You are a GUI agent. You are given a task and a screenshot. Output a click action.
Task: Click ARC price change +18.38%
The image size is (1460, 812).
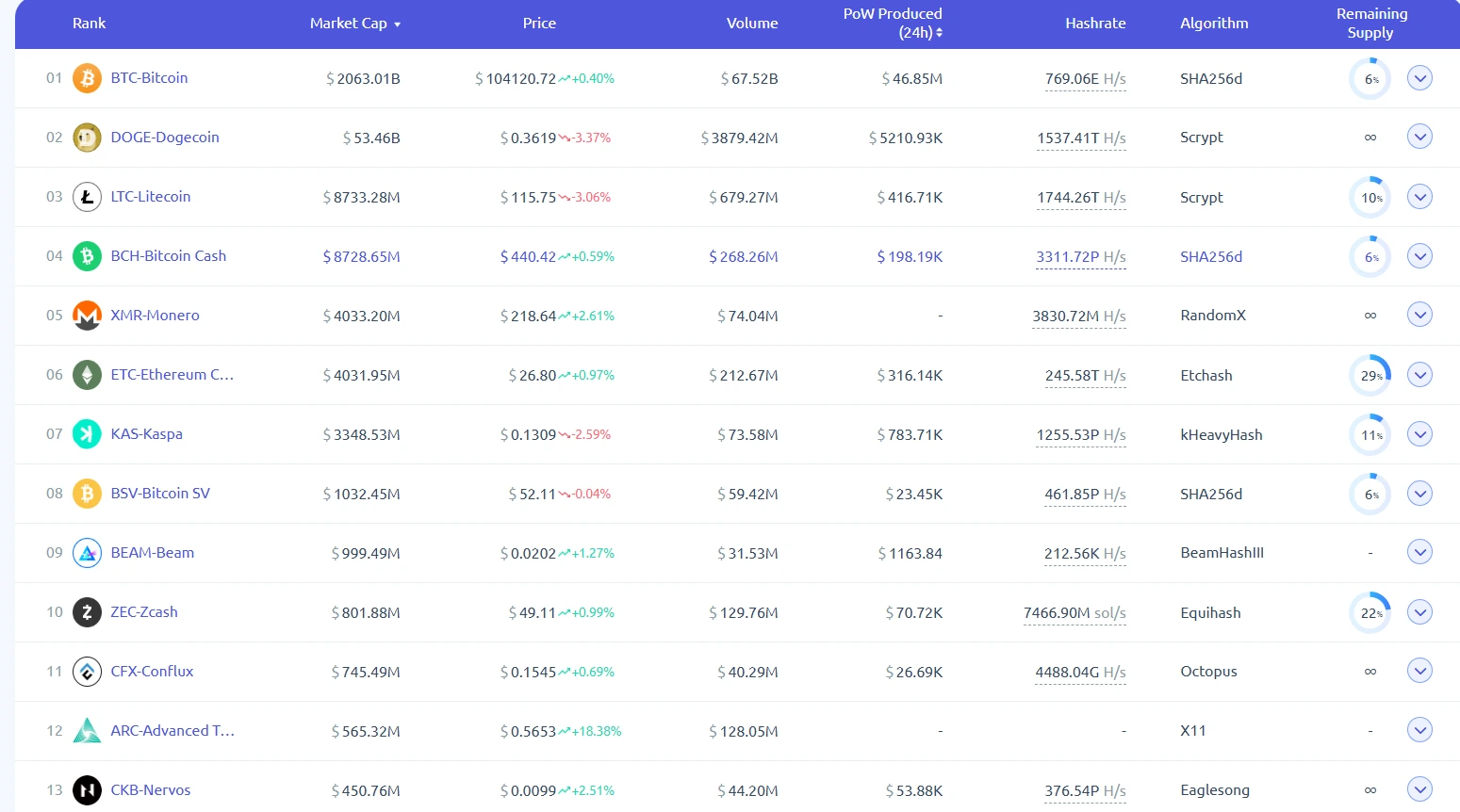[597, 731]
